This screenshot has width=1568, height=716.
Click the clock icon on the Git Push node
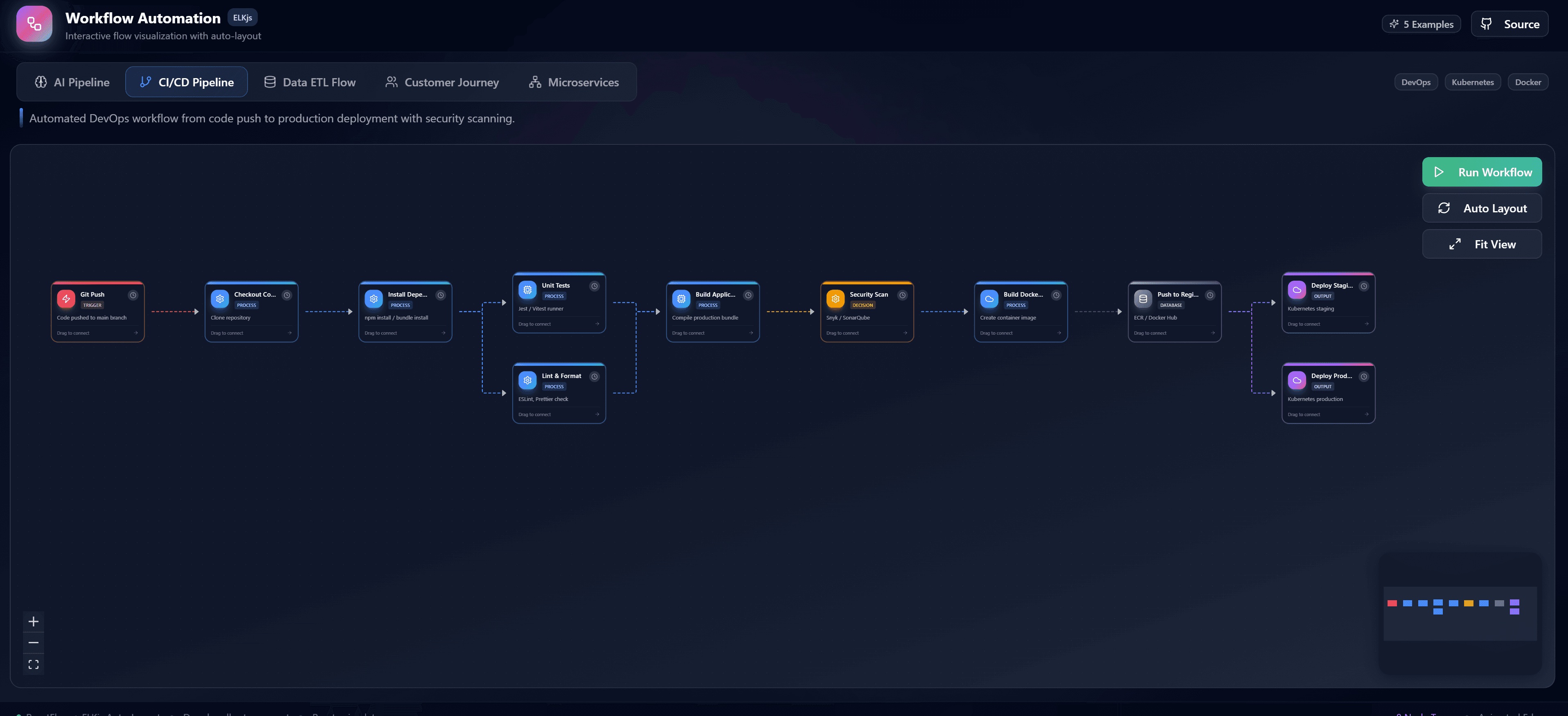(133, 295)
